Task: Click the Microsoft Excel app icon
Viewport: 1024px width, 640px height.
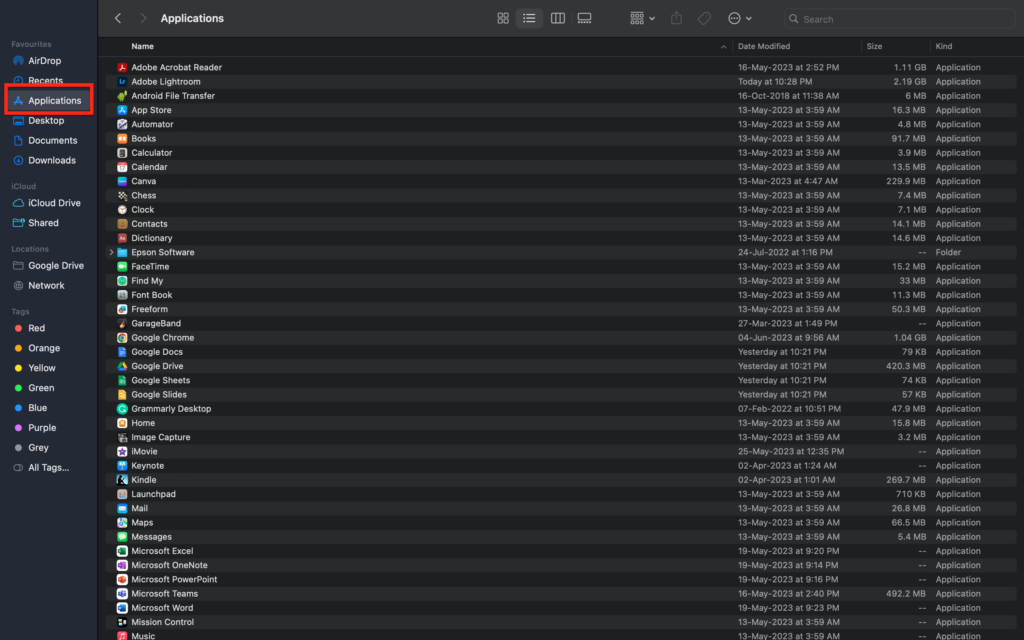Action: point(122,551)
